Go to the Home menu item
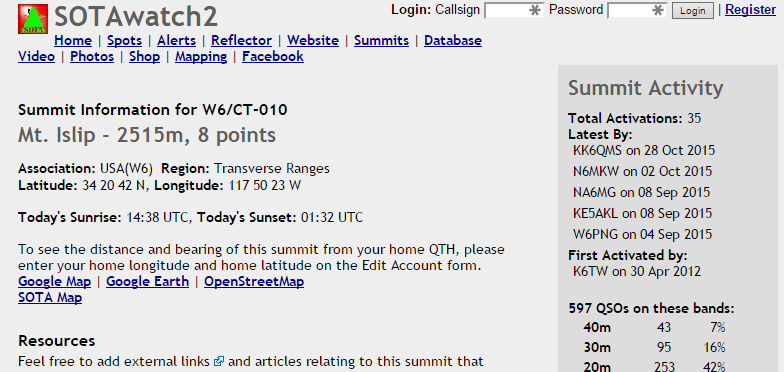 tap(73, 40)
